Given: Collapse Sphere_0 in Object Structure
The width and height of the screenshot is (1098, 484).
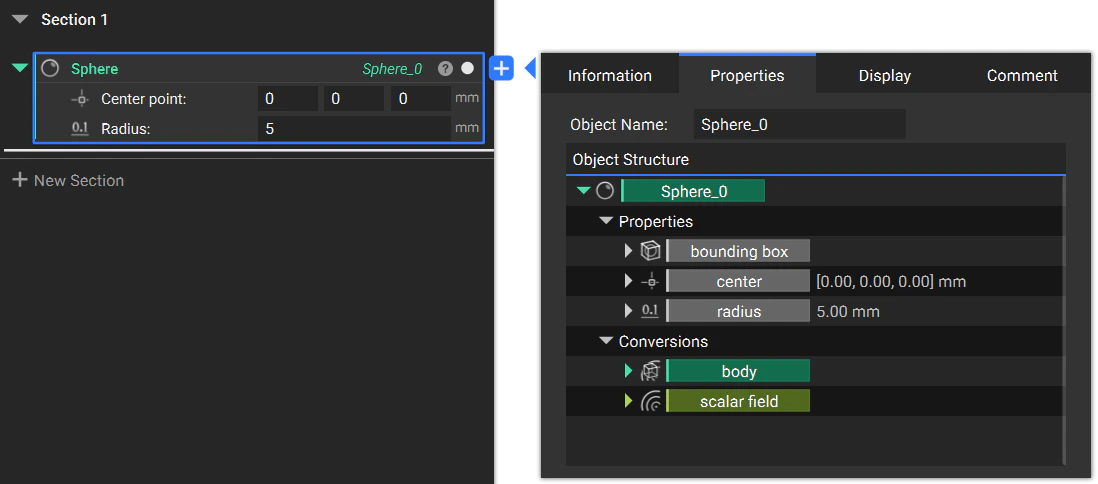Looking at the screenshot, I should [x=583, y=191].
